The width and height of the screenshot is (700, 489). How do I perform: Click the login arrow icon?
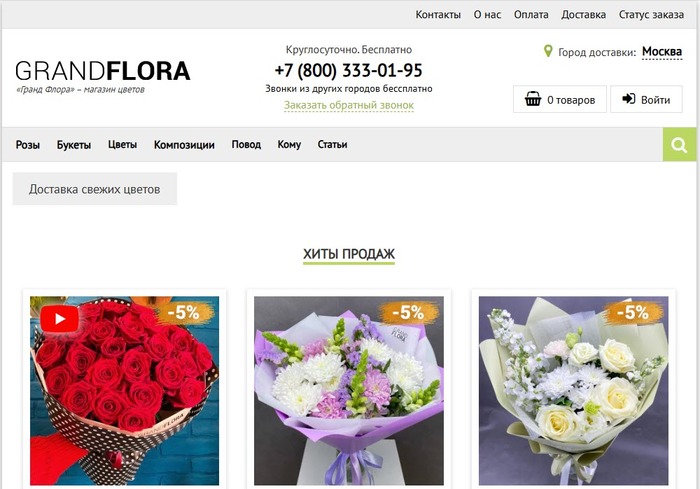(x=629, y=99)
